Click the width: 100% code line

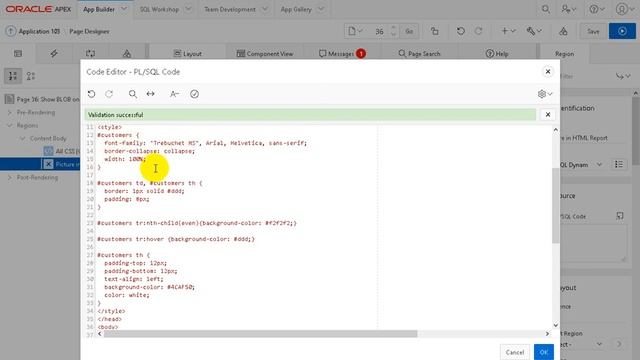(125, 159)
